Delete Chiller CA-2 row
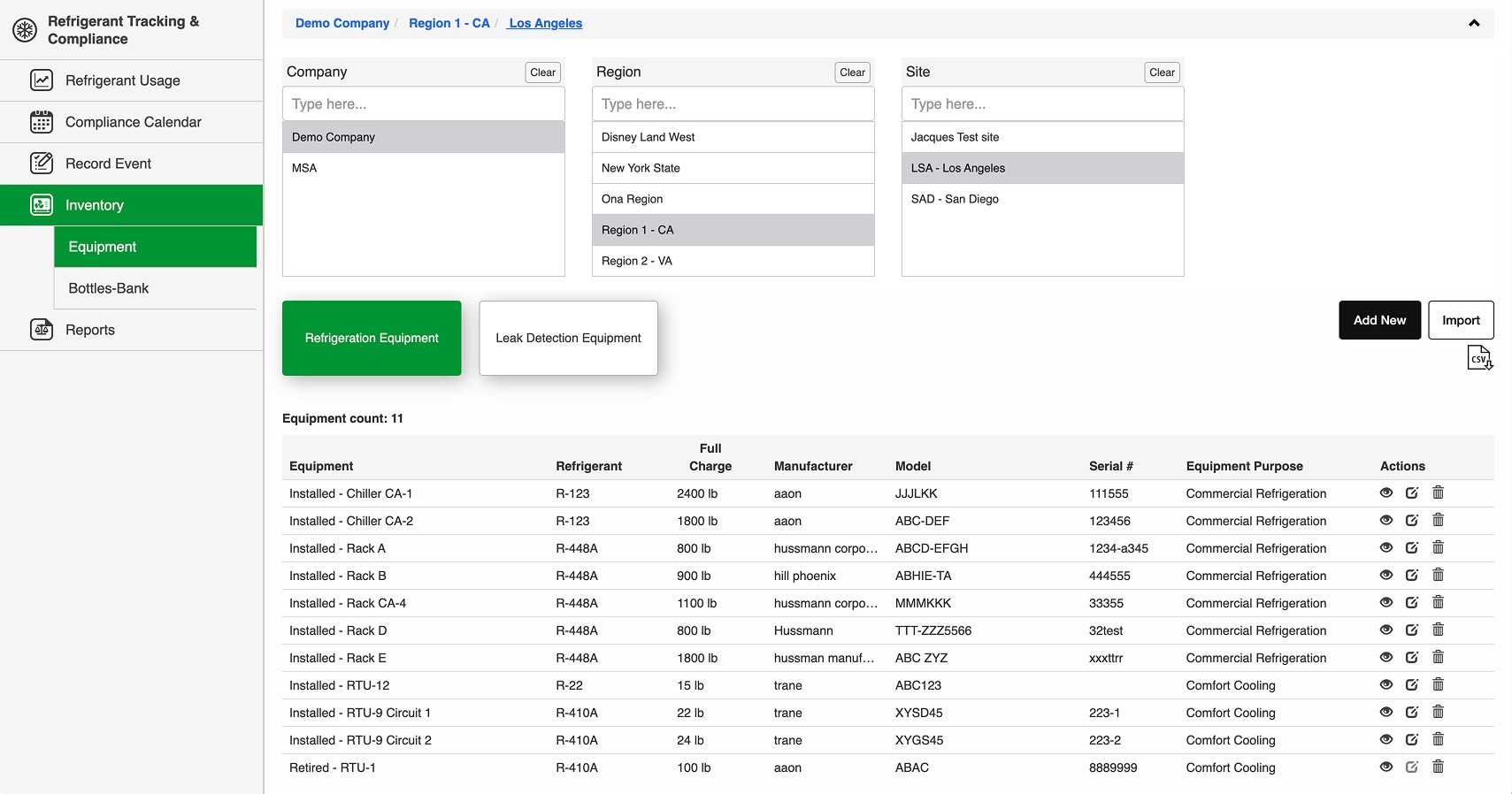Image resolution: width=1512 pixels, height=794 pixels. [x=1439, y=520]
